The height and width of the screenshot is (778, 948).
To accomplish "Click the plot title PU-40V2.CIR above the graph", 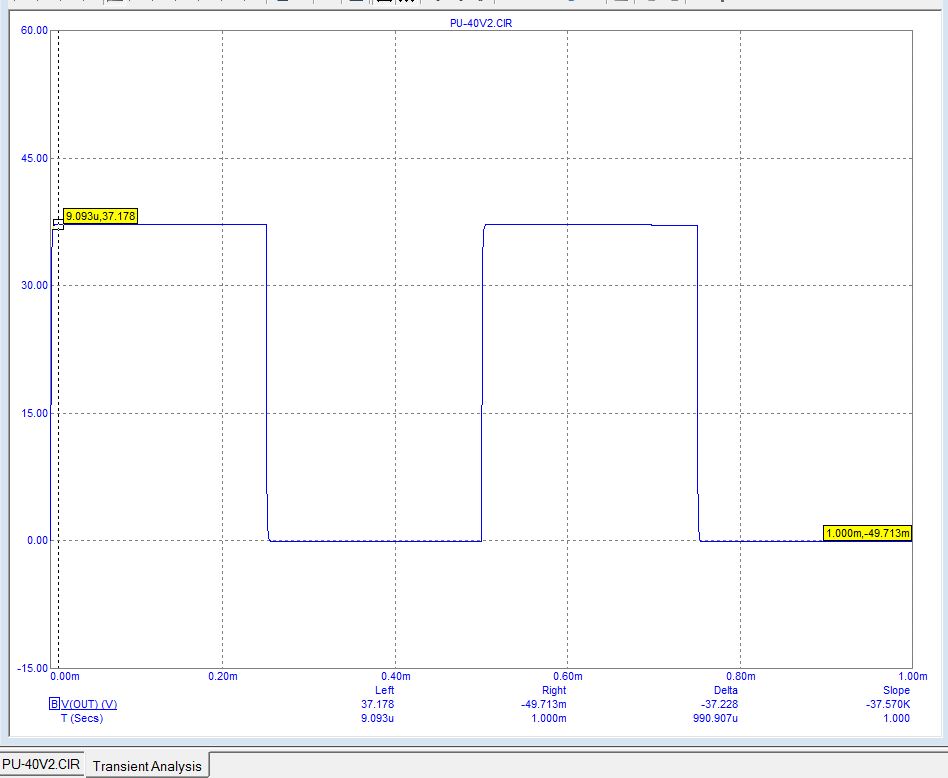I will [x=481, y=23].
